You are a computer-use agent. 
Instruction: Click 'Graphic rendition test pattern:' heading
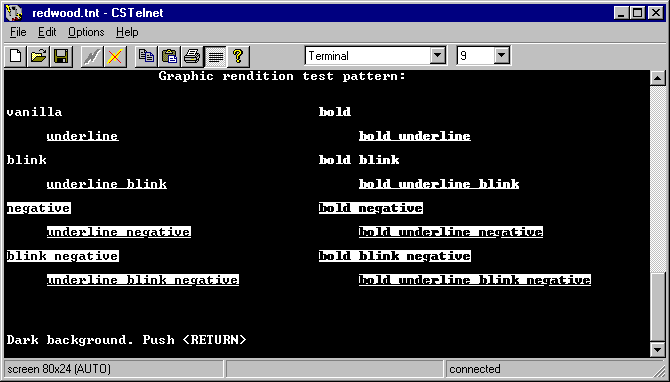pos(282,76)
